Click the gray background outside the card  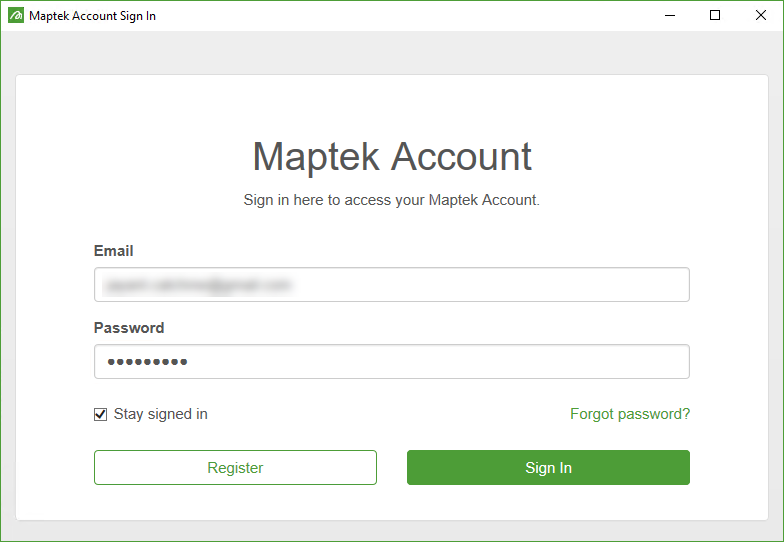click(392, 52)
